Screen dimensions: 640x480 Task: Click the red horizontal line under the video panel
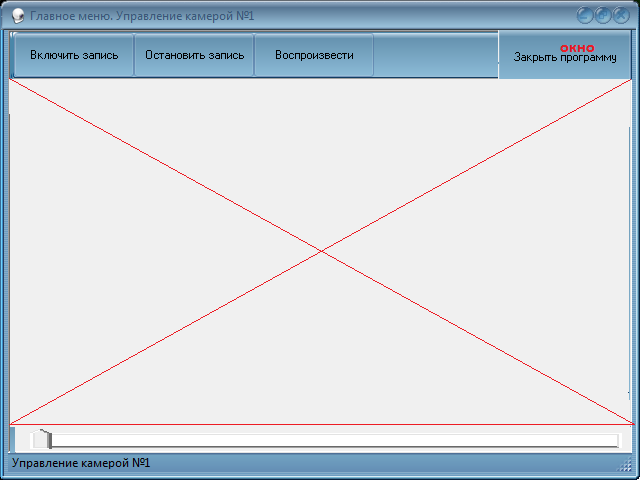[x=320, y=424]
